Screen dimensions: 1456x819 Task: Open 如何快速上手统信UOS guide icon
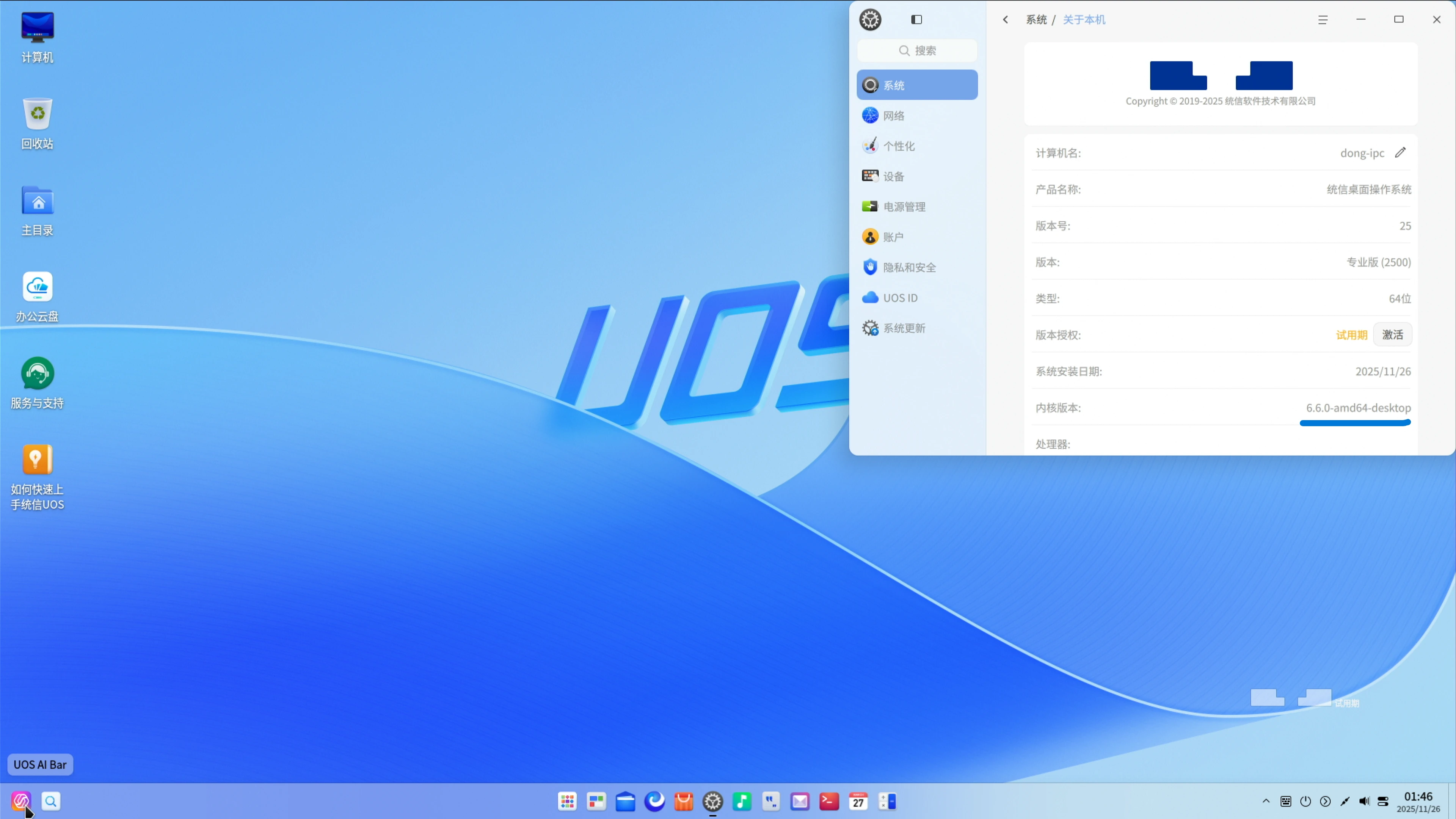pyautogui.click(x=37, y=477)
